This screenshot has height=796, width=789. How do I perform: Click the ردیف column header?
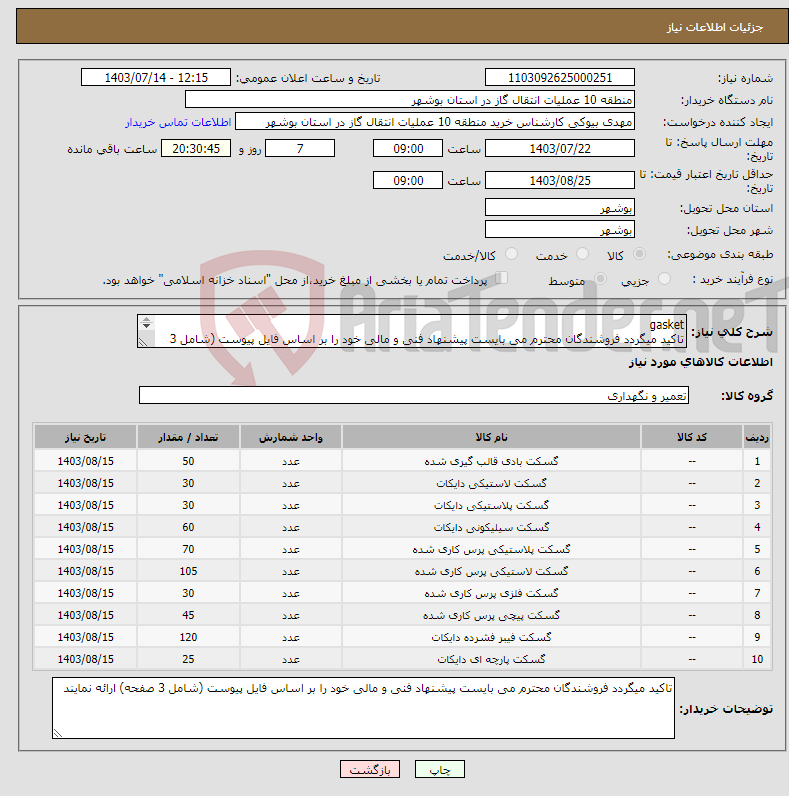757,437
